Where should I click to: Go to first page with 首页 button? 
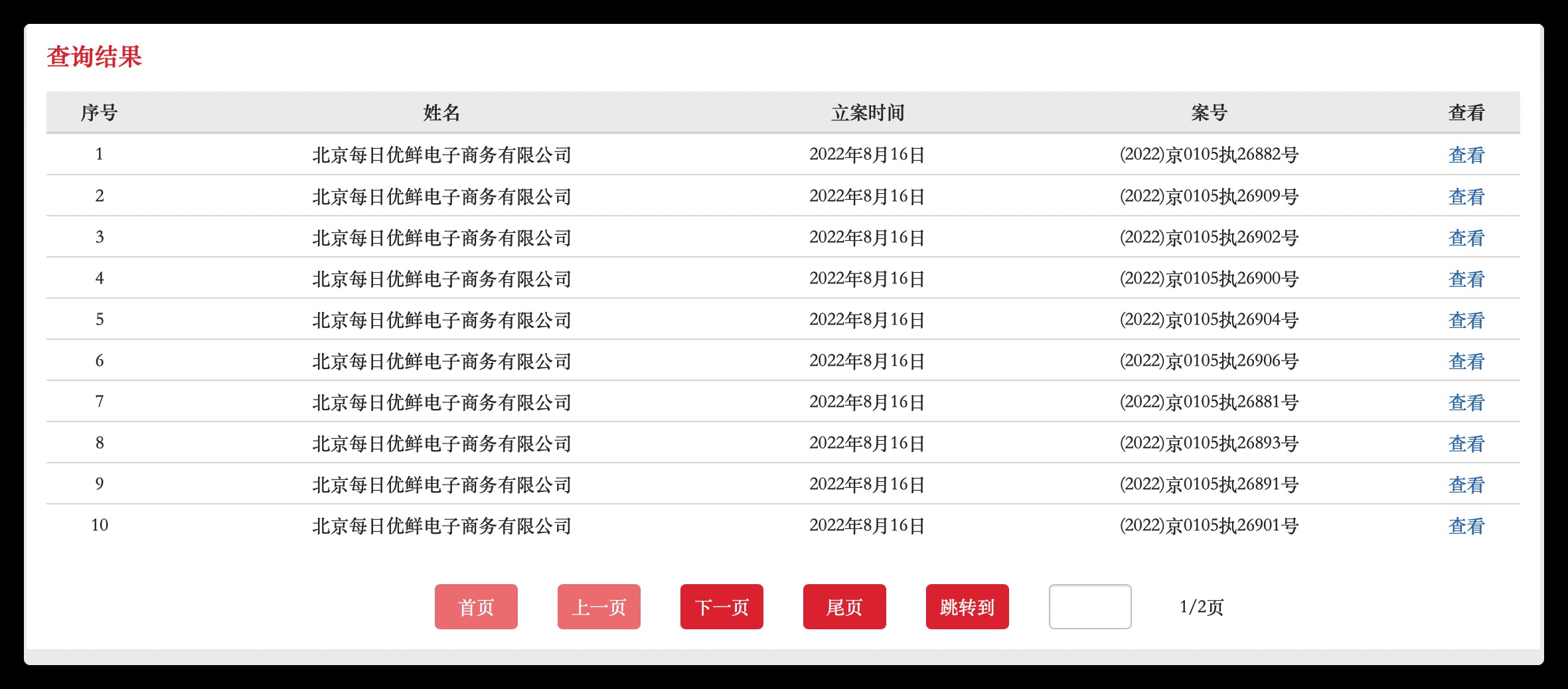pyautogui.click(x=476, y=607)
